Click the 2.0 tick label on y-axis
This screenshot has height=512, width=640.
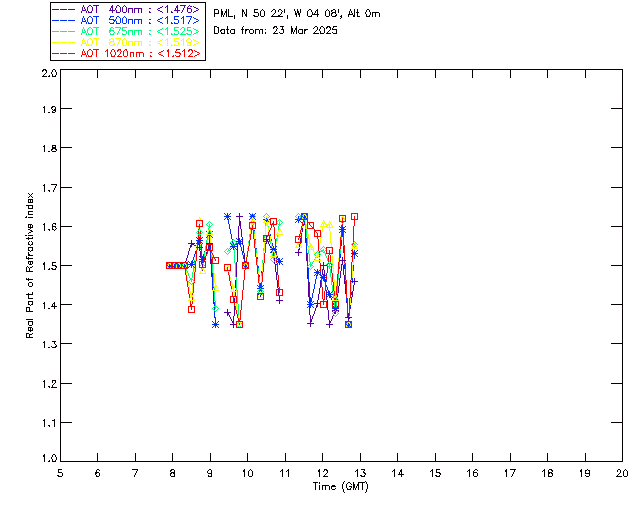coord(48,75)
